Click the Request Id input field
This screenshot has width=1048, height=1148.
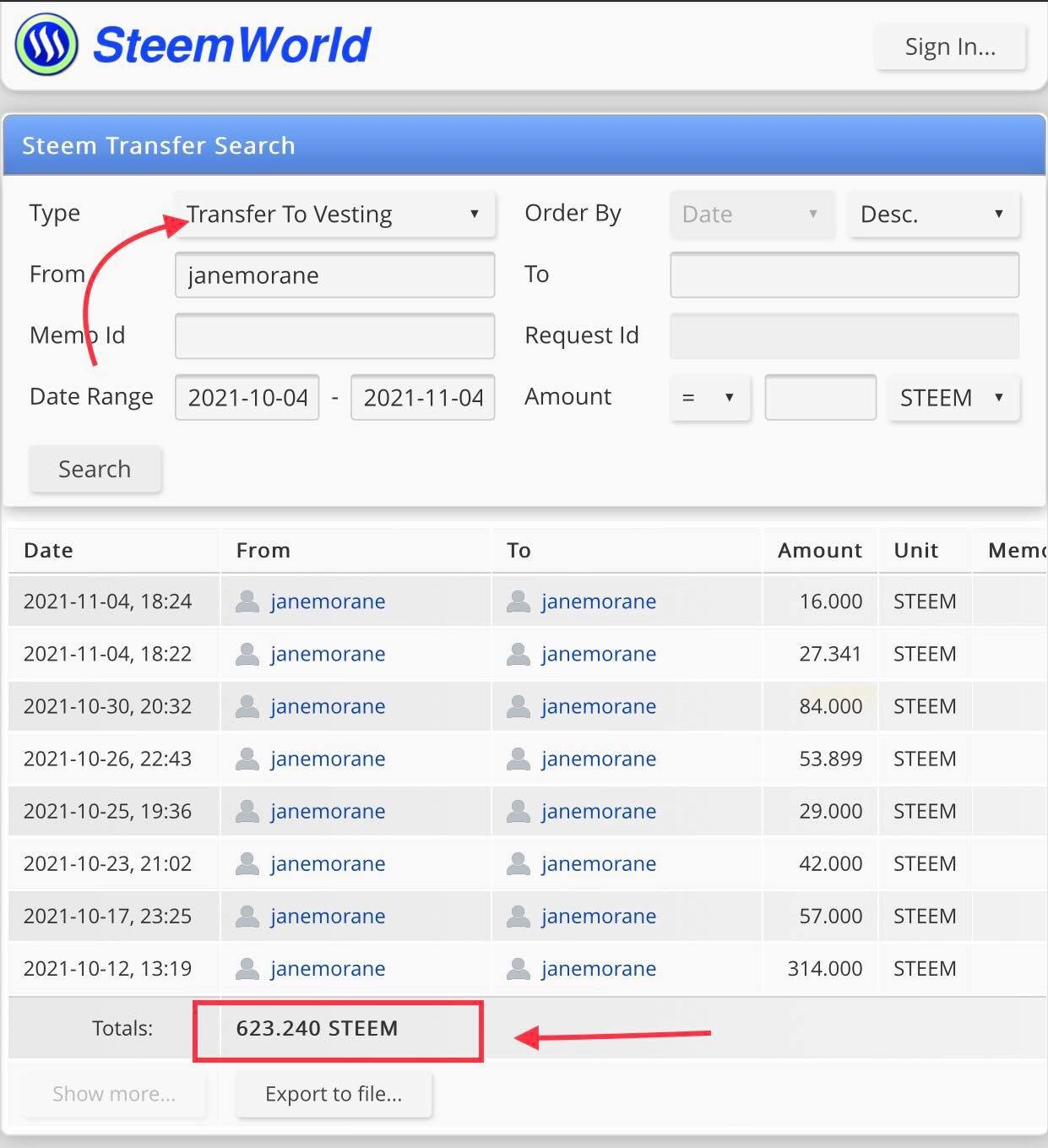coord(844,336)
